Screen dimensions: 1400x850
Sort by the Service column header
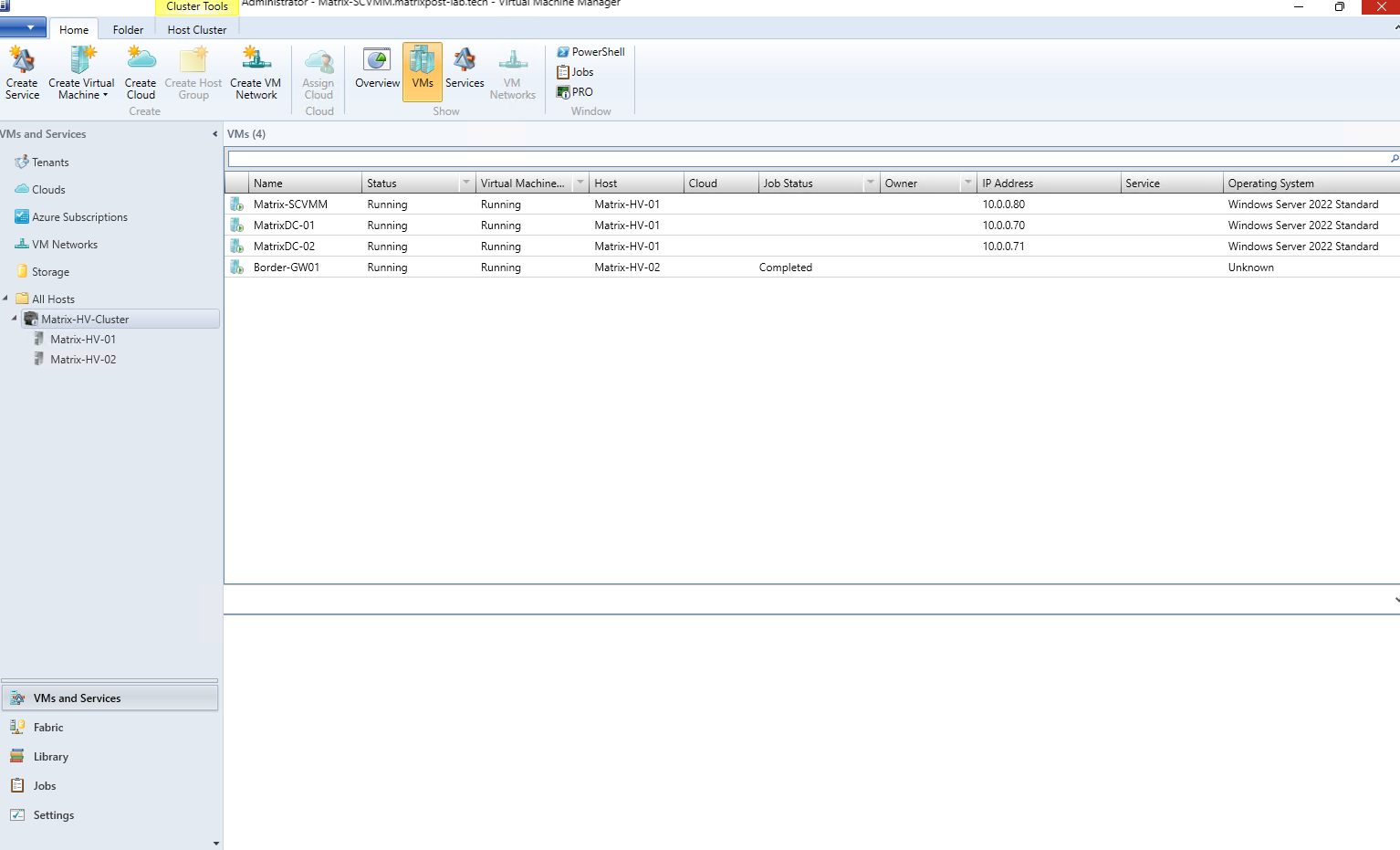(x=1172, y=184)
